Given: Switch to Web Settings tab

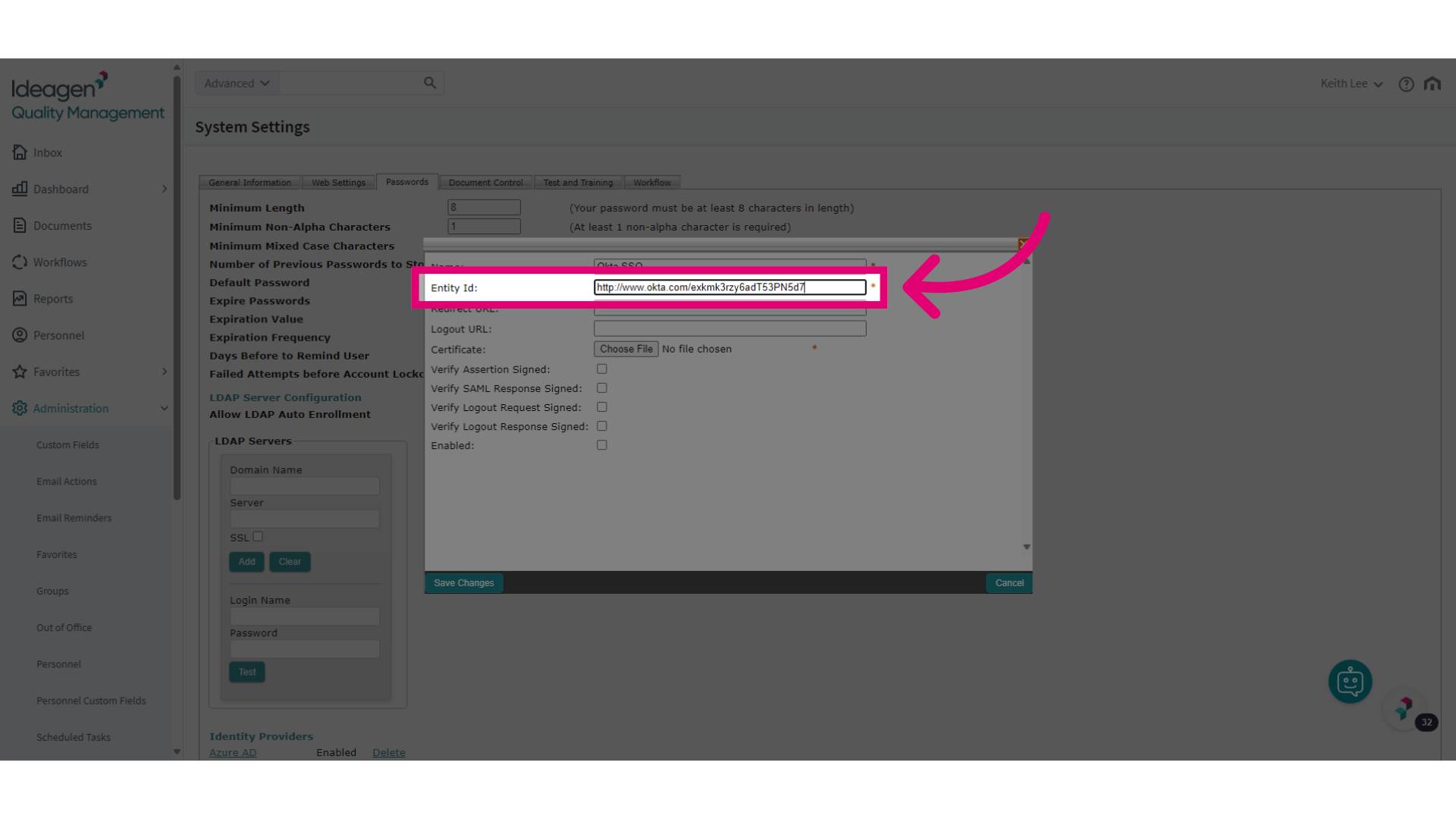Looking at the screenshot, I should [x=338, y=183].
